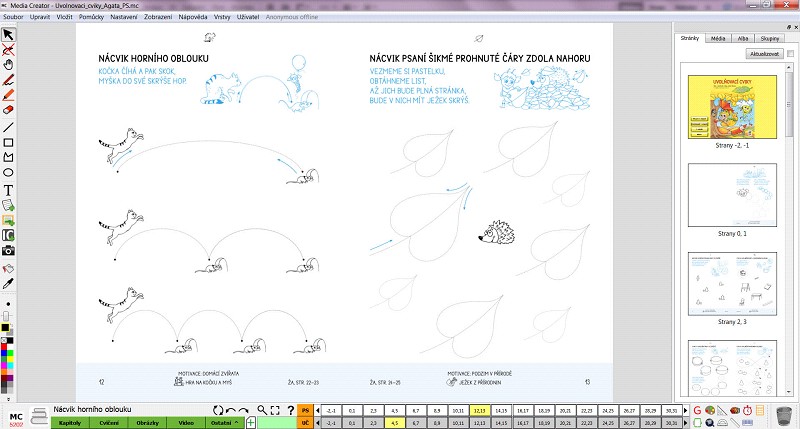This screenshot has width=800, height=429.
Task: Expand the Ostatní menu caret
Action: pyautogui.click(x=236, y=422)
